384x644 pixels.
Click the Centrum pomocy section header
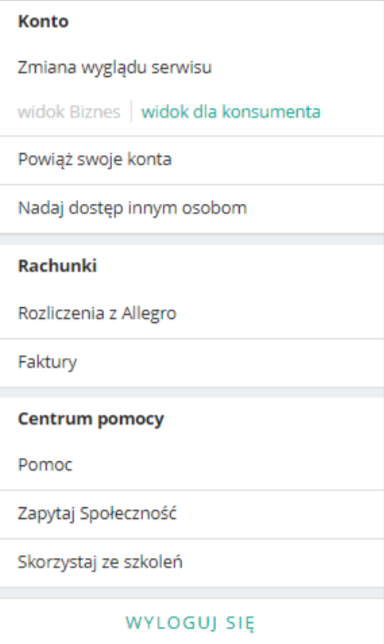pyautogui.click(x=91, y=419)
